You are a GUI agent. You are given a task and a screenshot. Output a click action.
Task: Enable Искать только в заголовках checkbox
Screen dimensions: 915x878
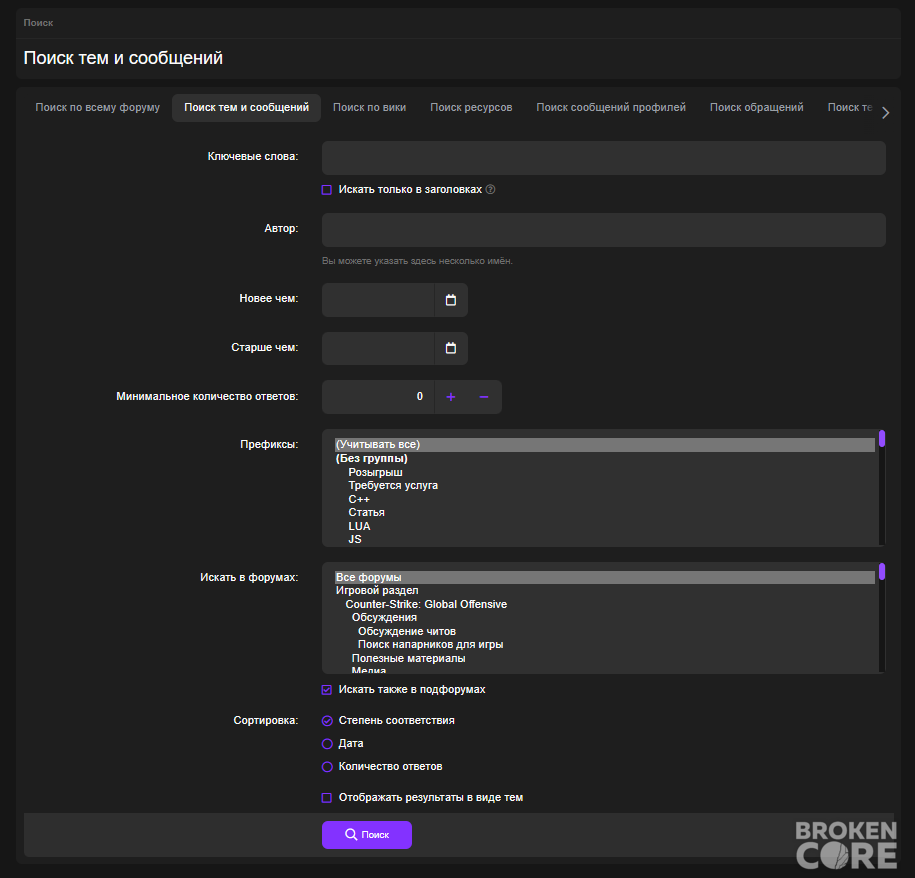pos(327,190)
